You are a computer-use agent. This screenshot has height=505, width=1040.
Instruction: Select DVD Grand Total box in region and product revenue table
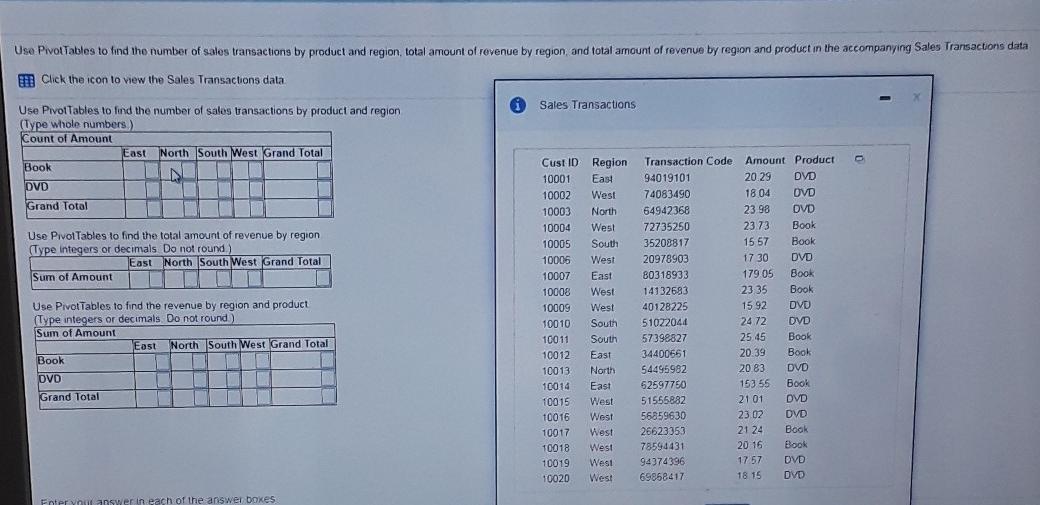click(328, 378)
